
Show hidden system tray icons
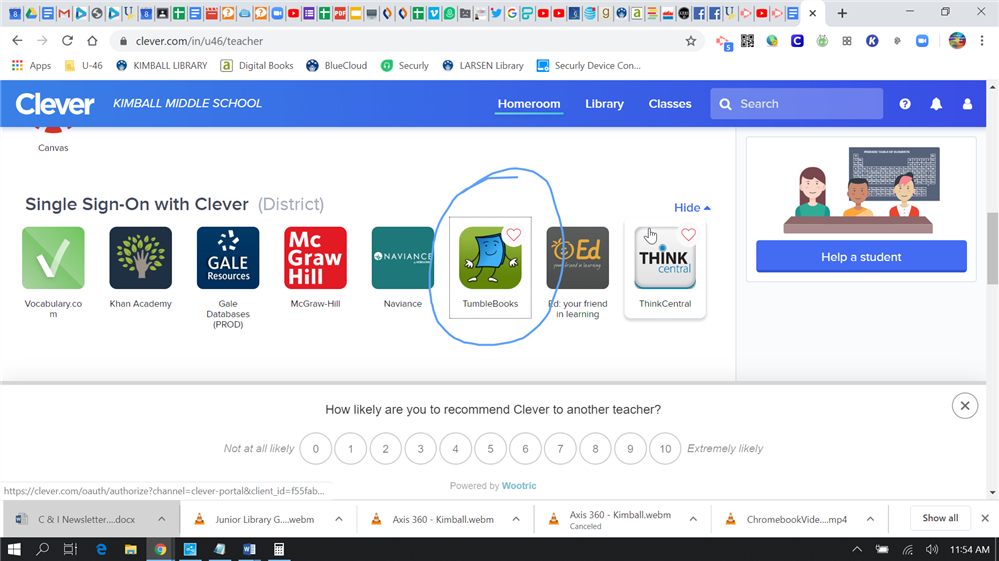point(857,549)
